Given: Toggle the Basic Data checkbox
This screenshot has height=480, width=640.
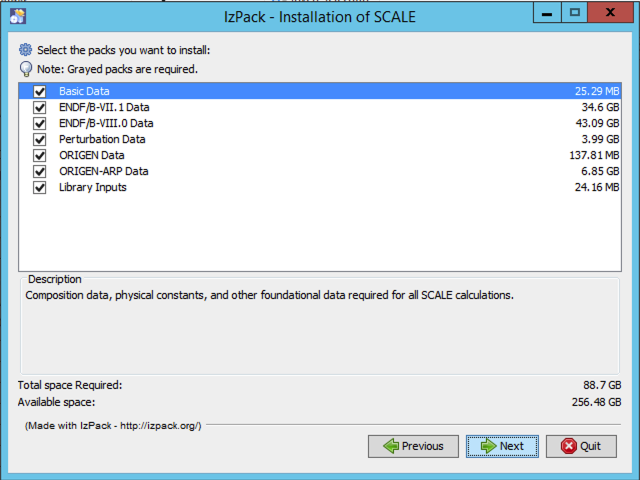Looking at the screenshot, I should click(40, 91).
